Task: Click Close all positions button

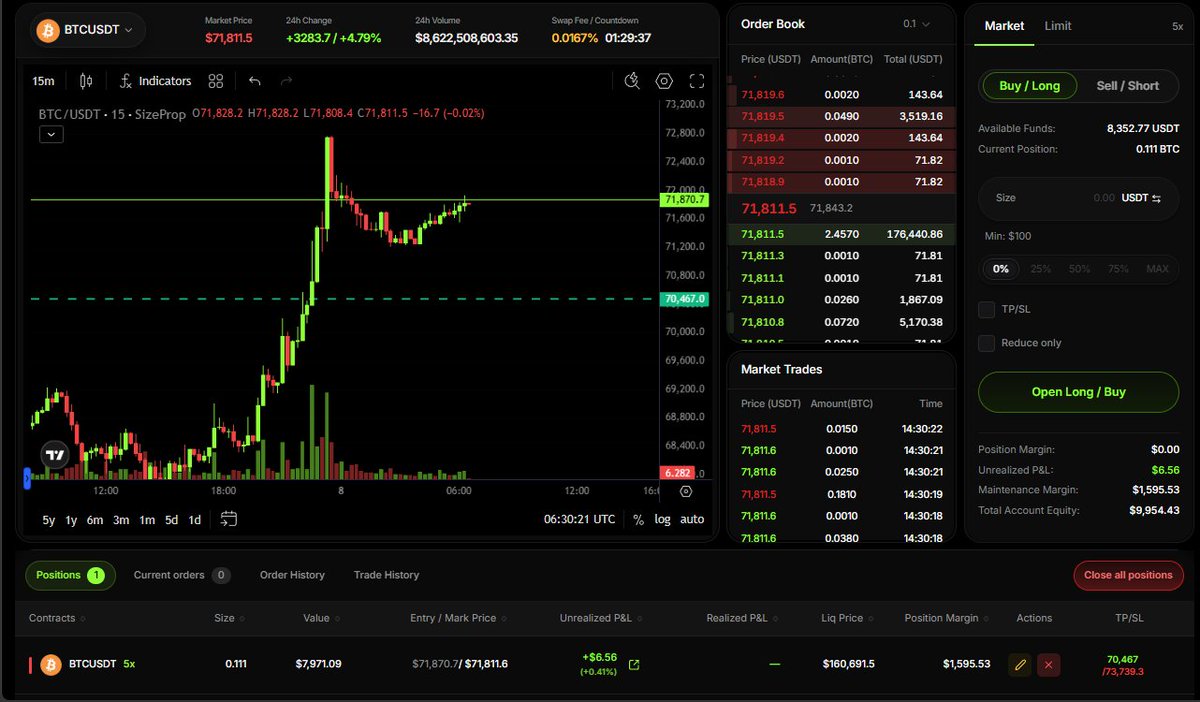Action: click(x=1128, y=575)
